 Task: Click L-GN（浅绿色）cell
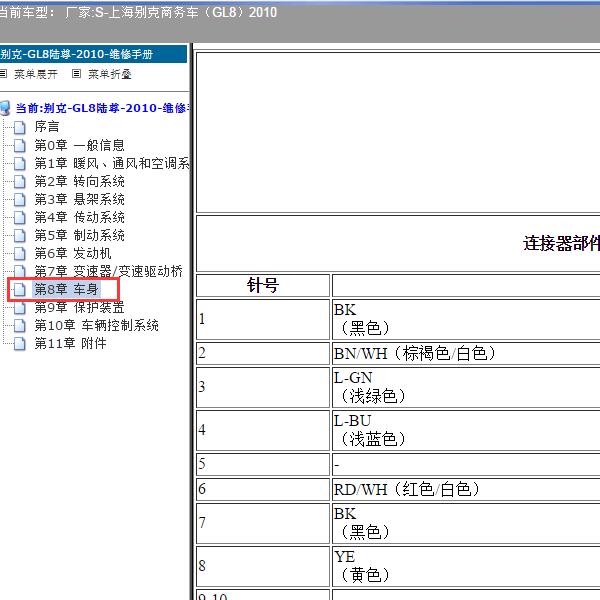466,387
